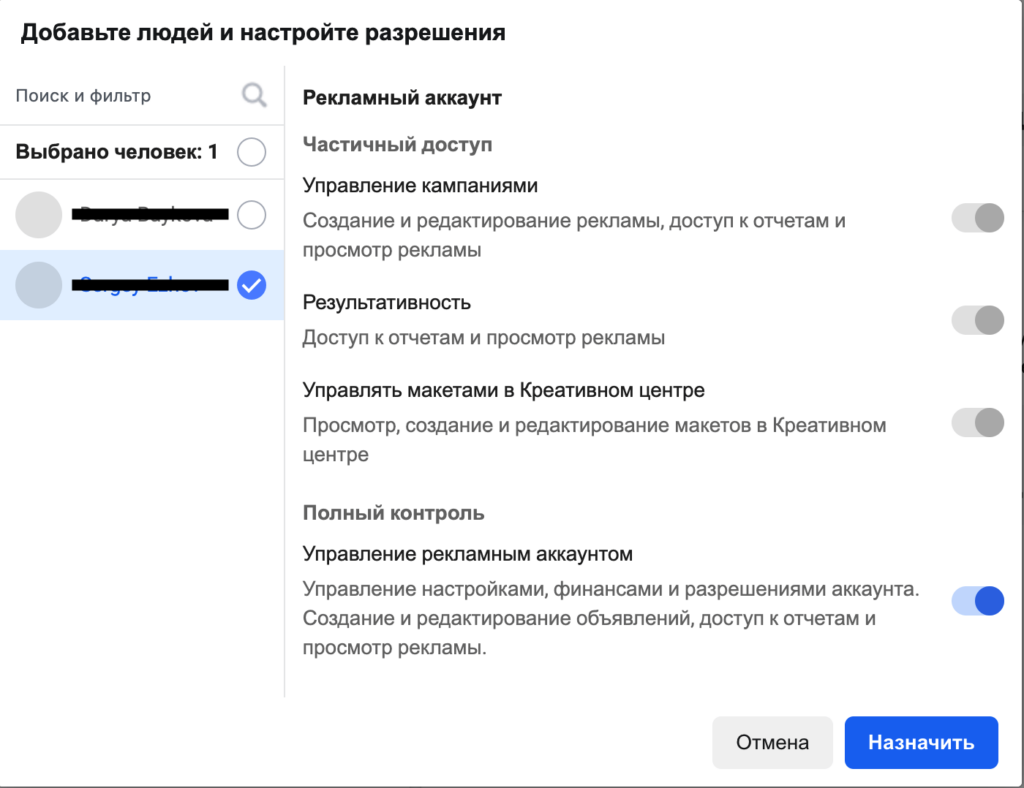Click the blue "Назначить" button
The image size is (1024, 788).
tap(921, 743)
